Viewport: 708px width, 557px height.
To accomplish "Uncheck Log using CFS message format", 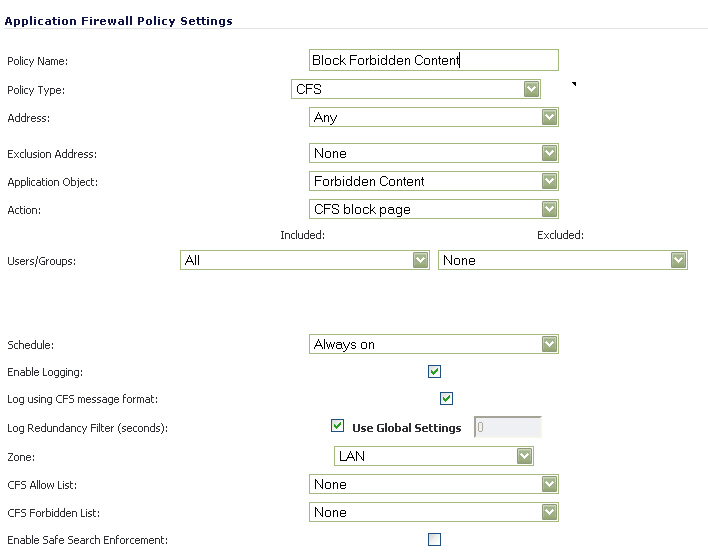I will (447, 399).
